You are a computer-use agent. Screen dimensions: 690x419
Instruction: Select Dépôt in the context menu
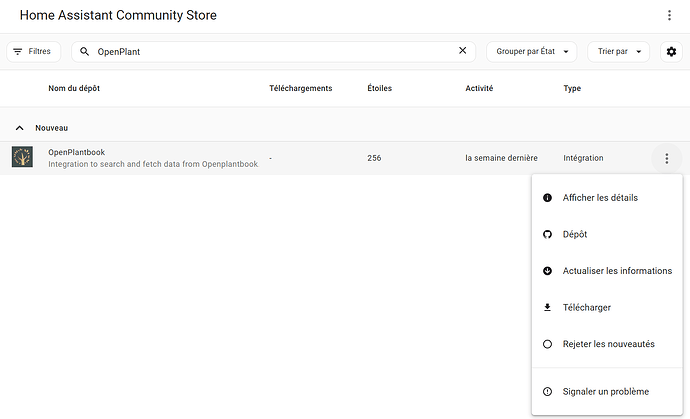coord(575,234)
